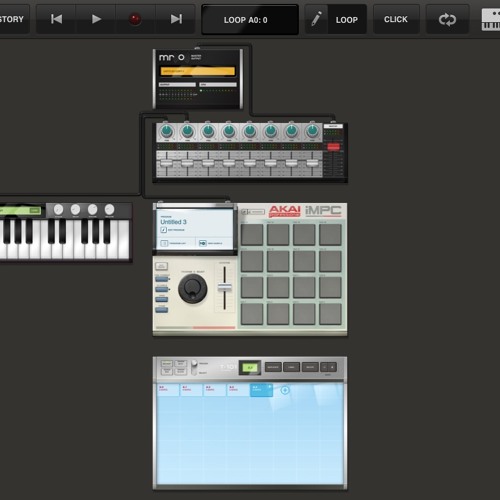Click the third white knob on the keyboard device
Screen dimensions: 500x500
click(92, 209)
